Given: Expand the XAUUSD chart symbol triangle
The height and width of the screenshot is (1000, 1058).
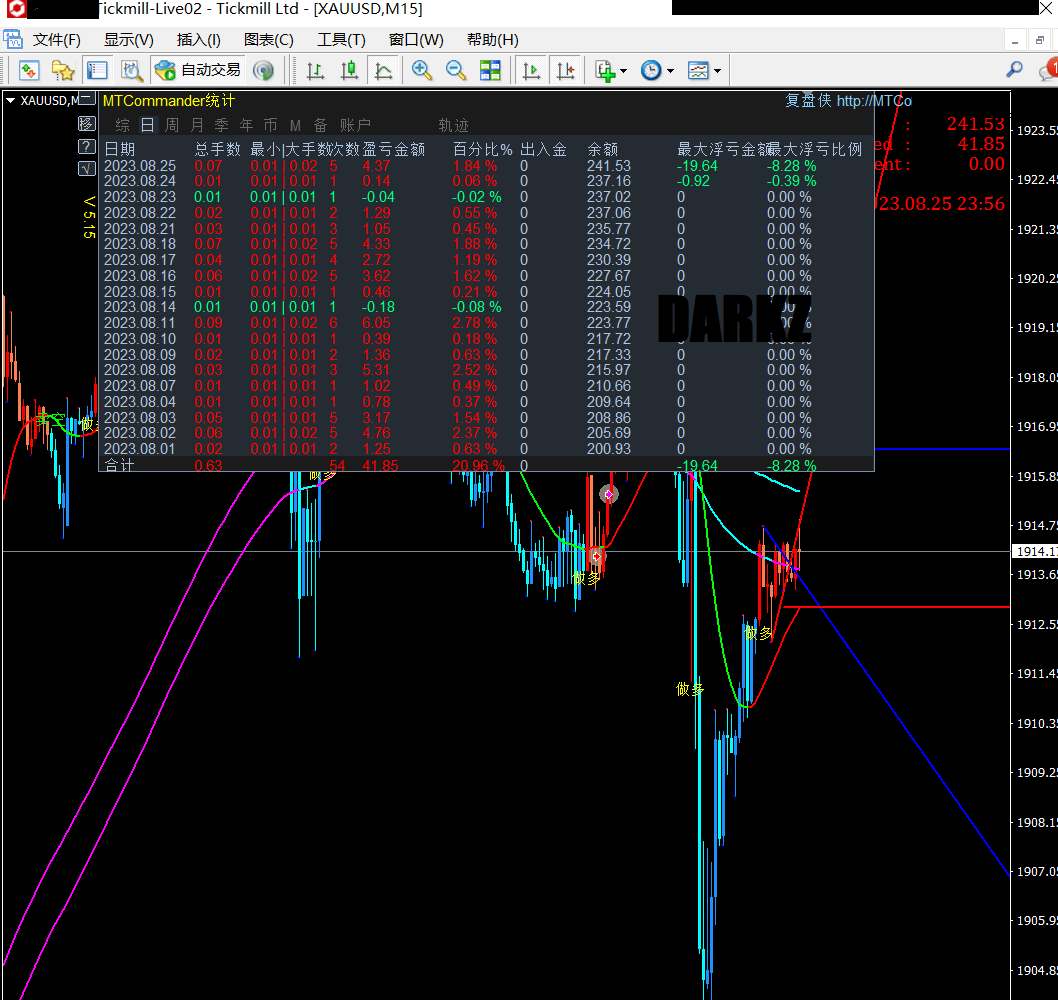Looking at the screenshot, I should click(10, 101).
